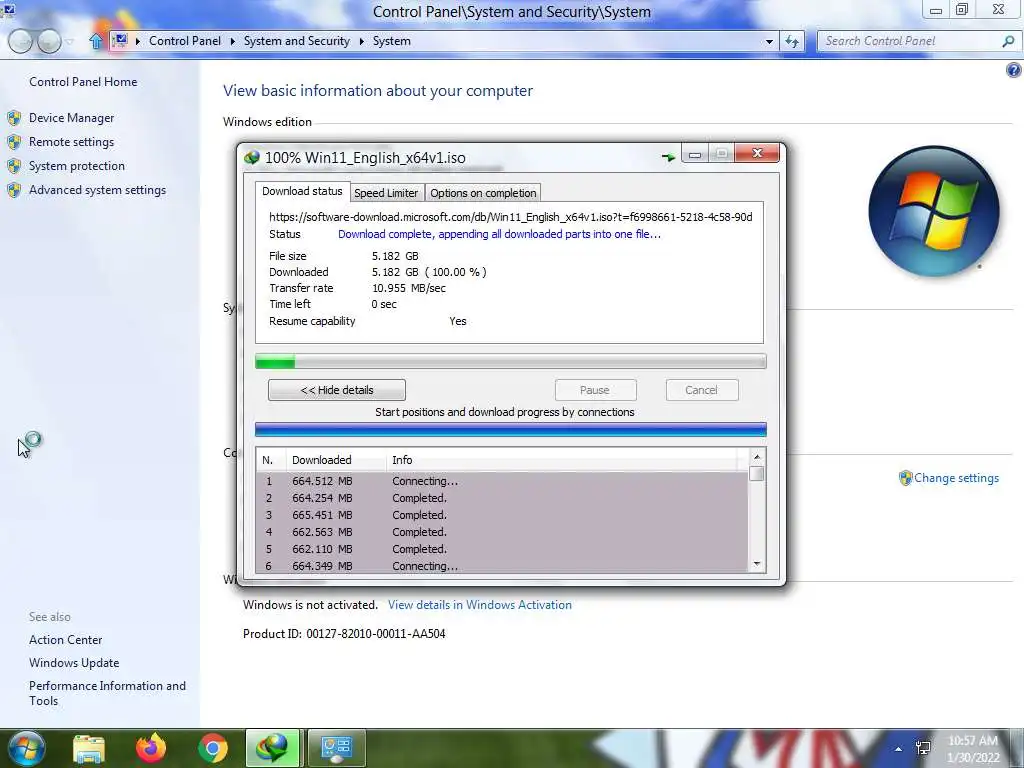Open System protection link

click(76, 166)
